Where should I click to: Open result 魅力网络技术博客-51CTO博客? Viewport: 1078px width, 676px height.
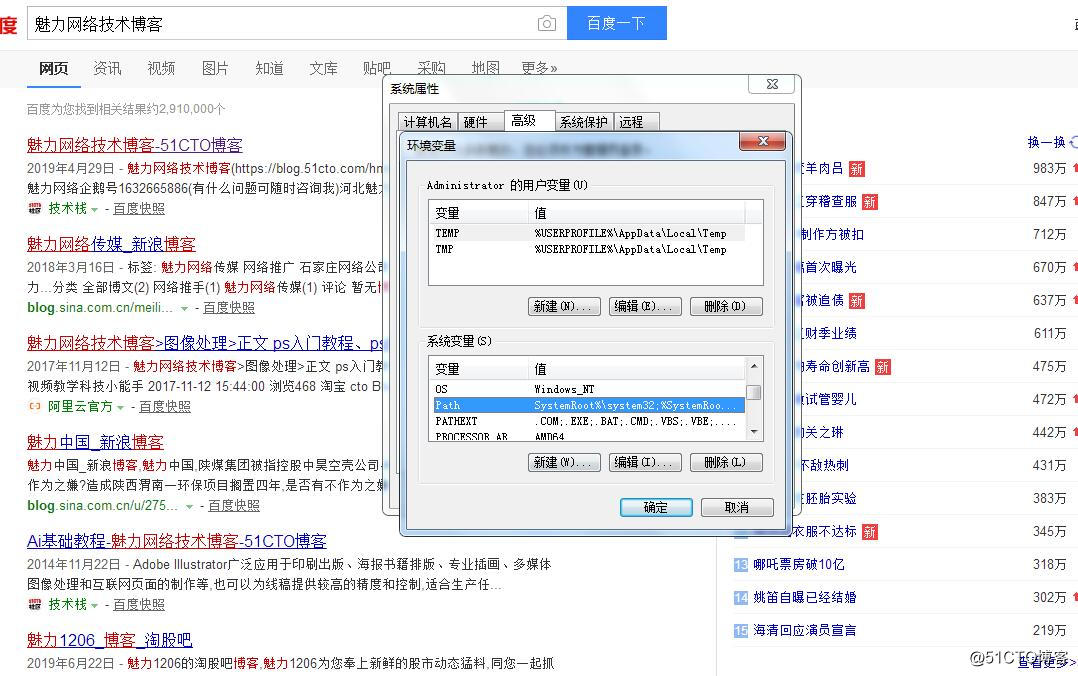click(135, 145)
